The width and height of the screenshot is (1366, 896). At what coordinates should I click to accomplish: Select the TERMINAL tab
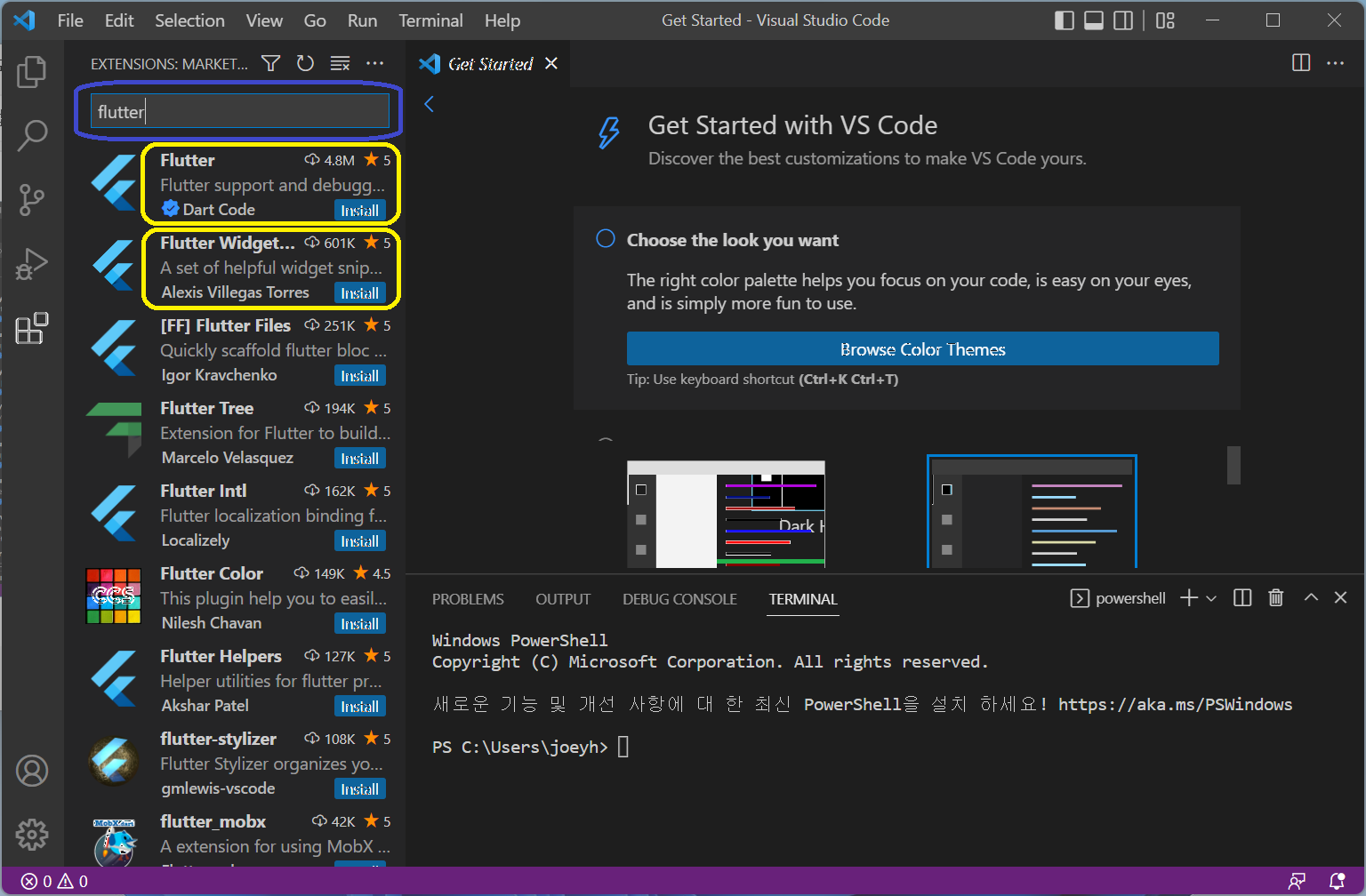coord(803,599)
